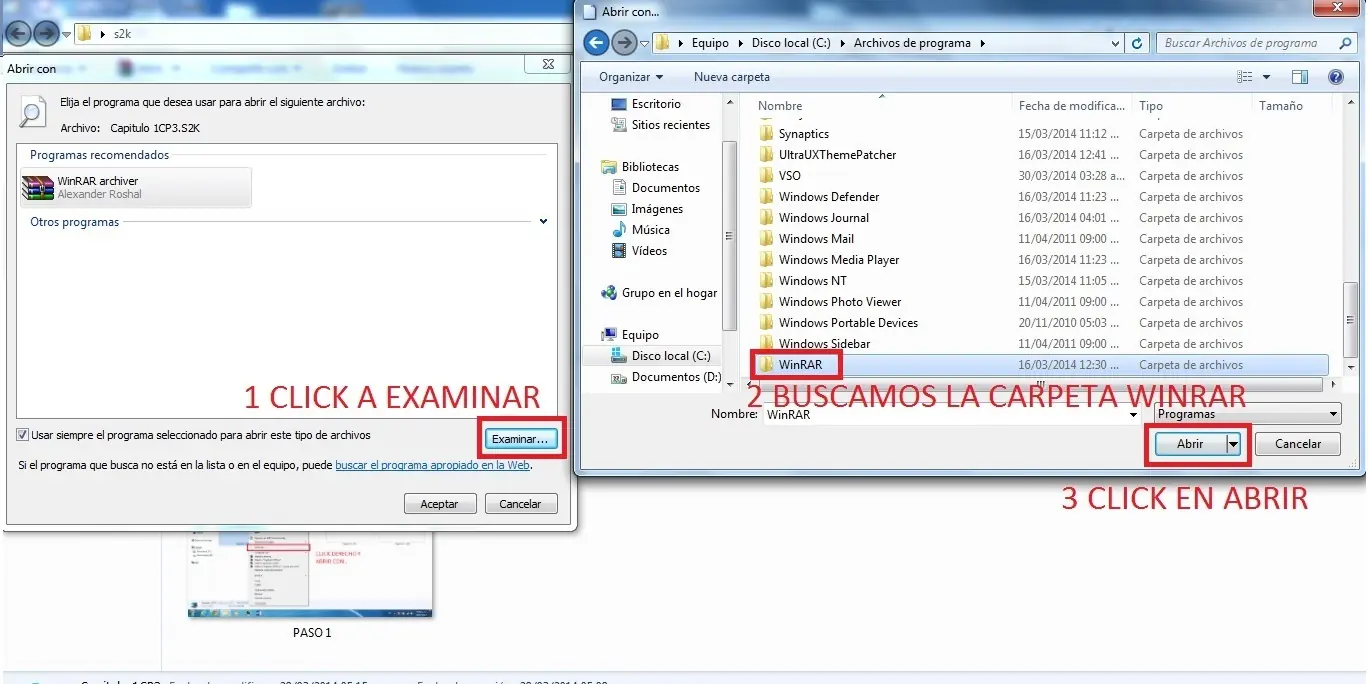The image size is (1368, 684).
Task: Click Nueva carpeta in toolbar
Action: [x=732, y=77]
